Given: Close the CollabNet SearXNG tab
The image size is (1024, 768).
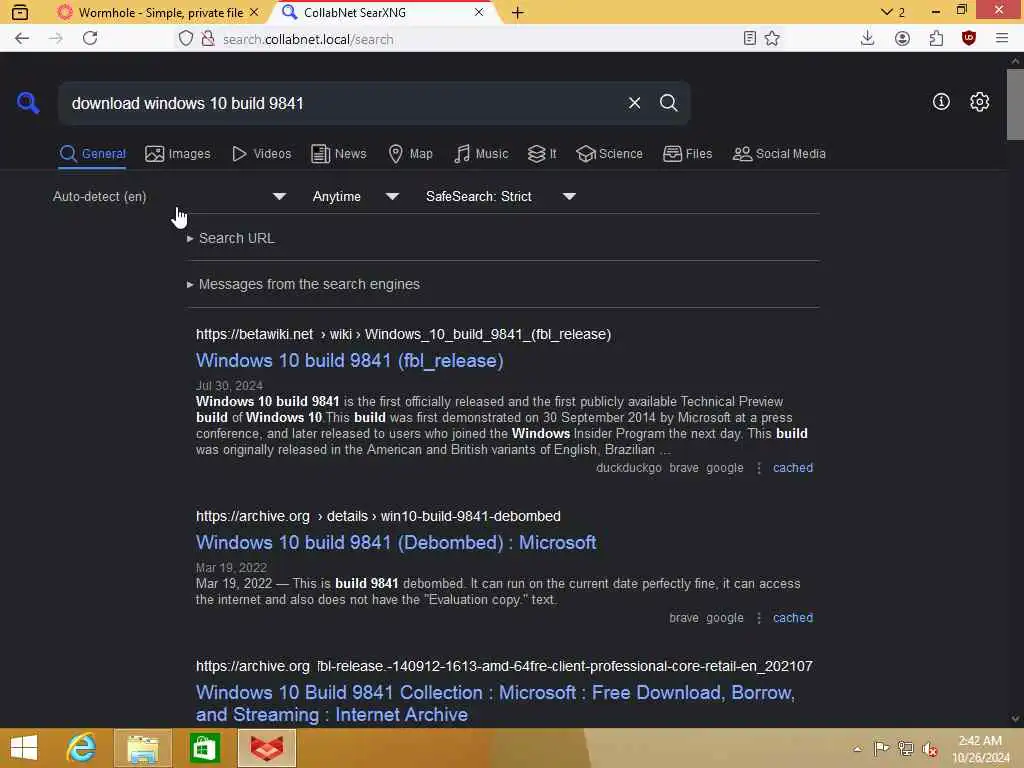Looking at the screenshot, I should click(479, 12).
